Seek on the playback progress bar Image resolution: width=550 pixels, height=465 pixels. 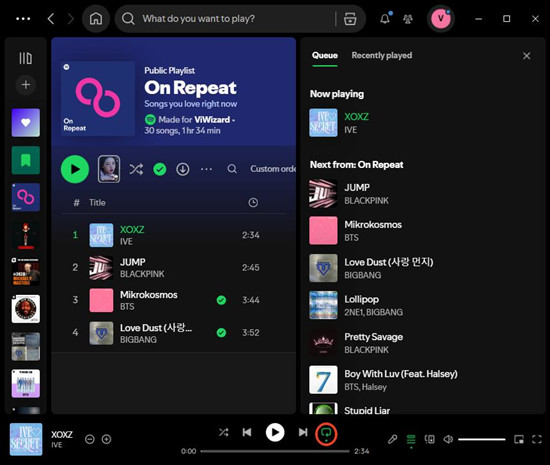275,451
